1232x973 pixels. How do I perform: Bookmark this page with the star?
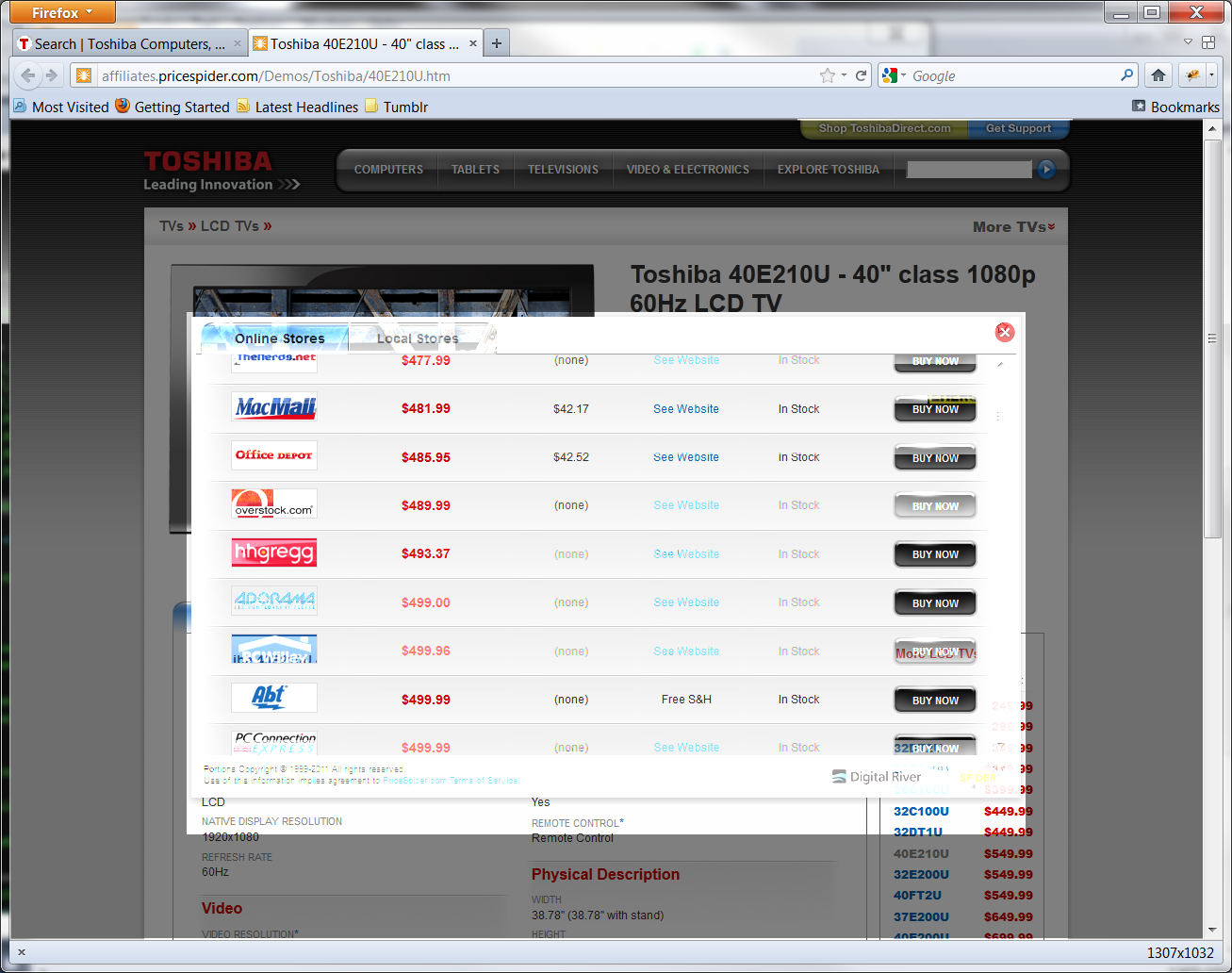click(x=828, y=75)
